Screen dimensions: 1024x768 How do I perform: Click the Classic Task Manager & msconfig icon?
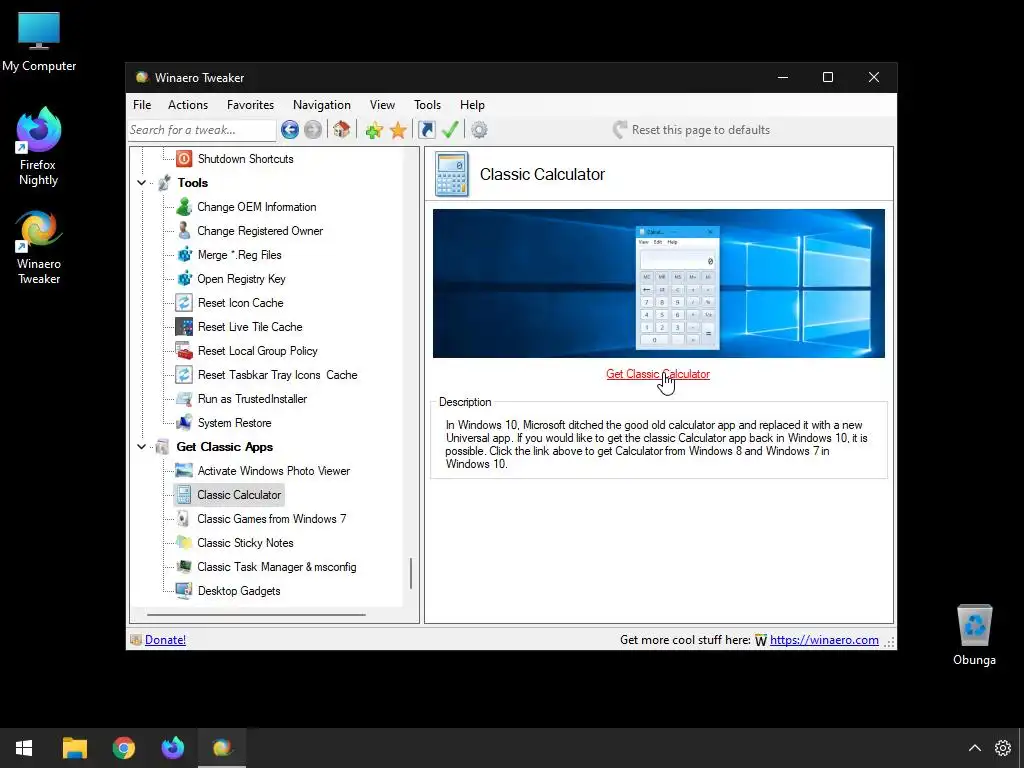click(184, 567)
